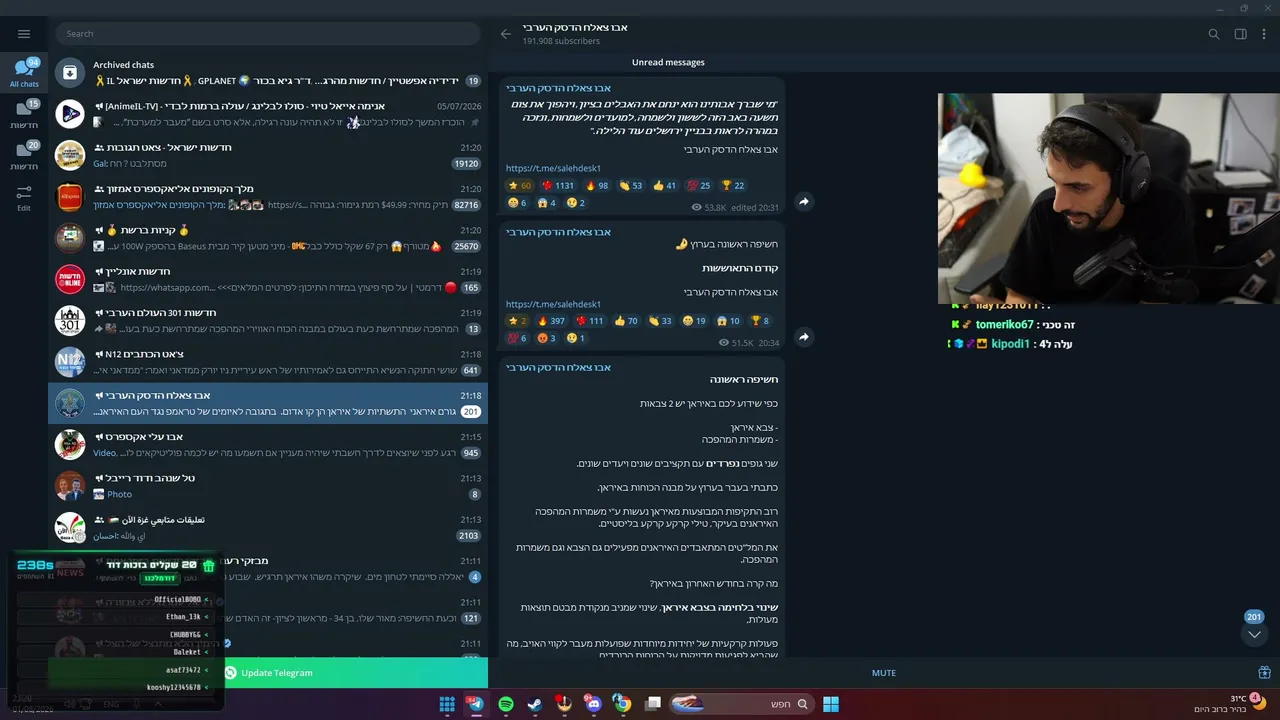The width and height of the screenshot is (1280, 720).
Task: Switch to the חדשות folder with 15 unread
Action: tap(24, 115)
